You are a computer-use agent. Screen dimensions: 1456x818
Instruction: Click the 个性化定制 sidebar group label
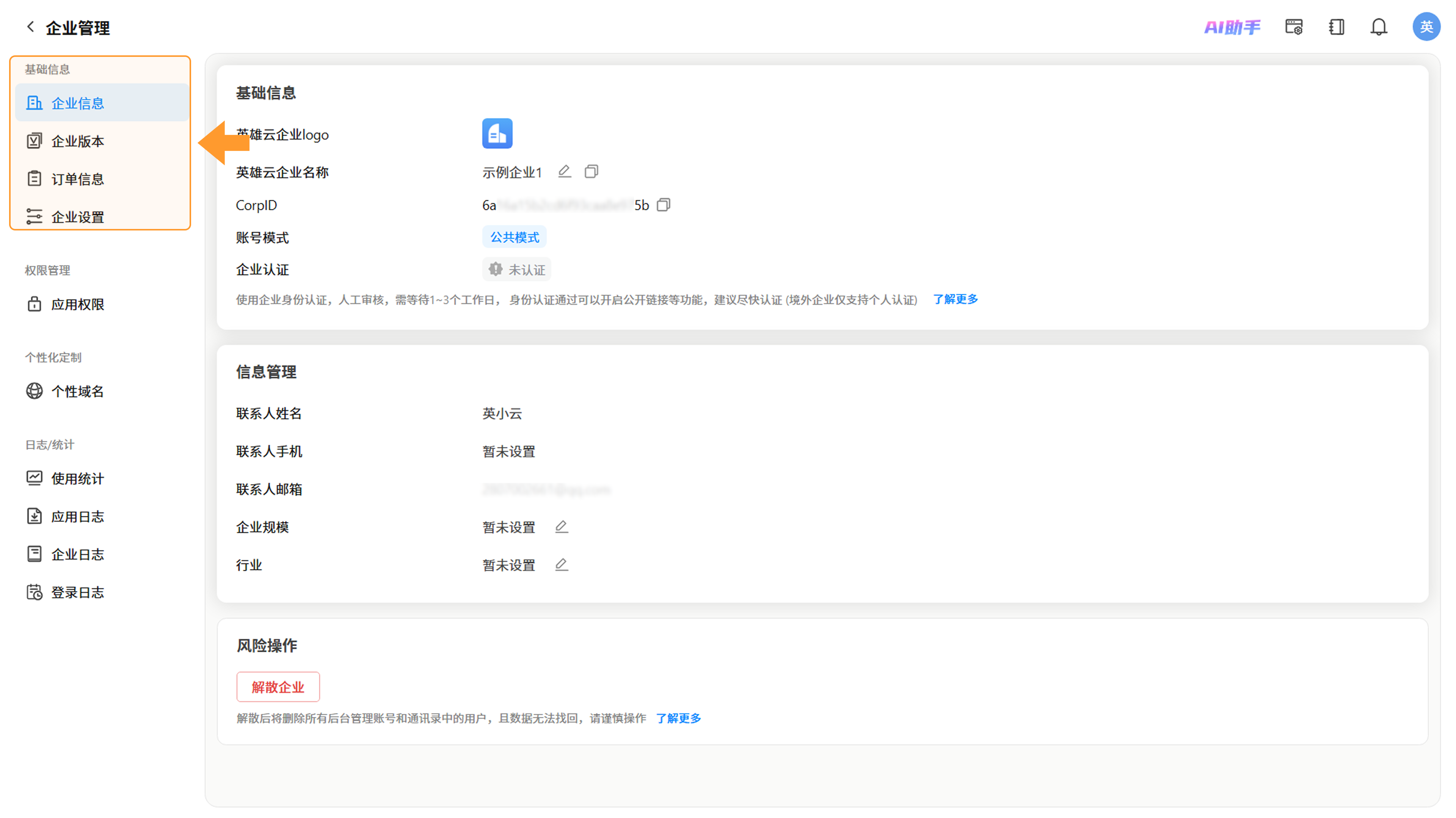click(53, 357)
